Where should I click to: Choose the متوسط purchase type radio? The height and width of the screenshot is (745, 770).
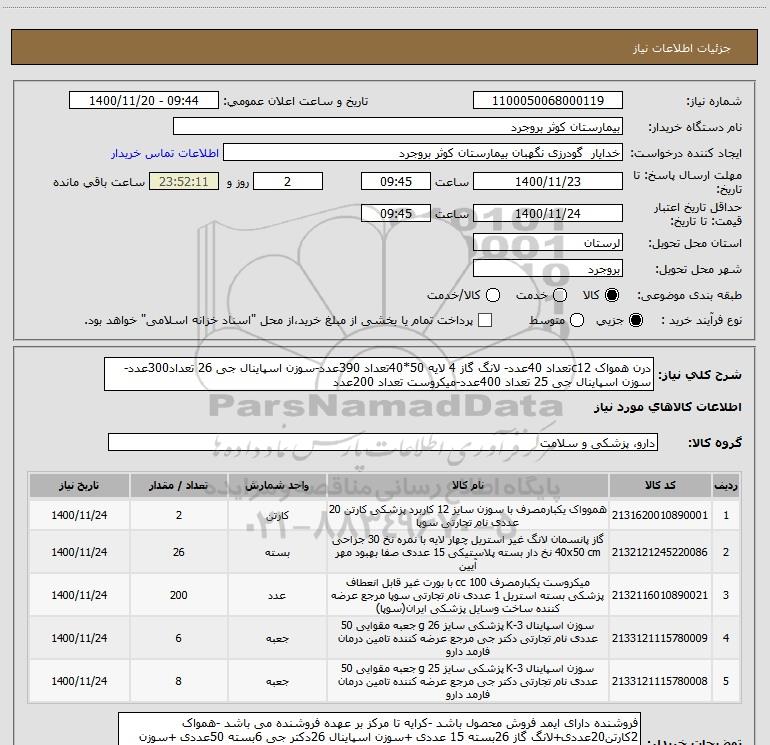[577, 320]
